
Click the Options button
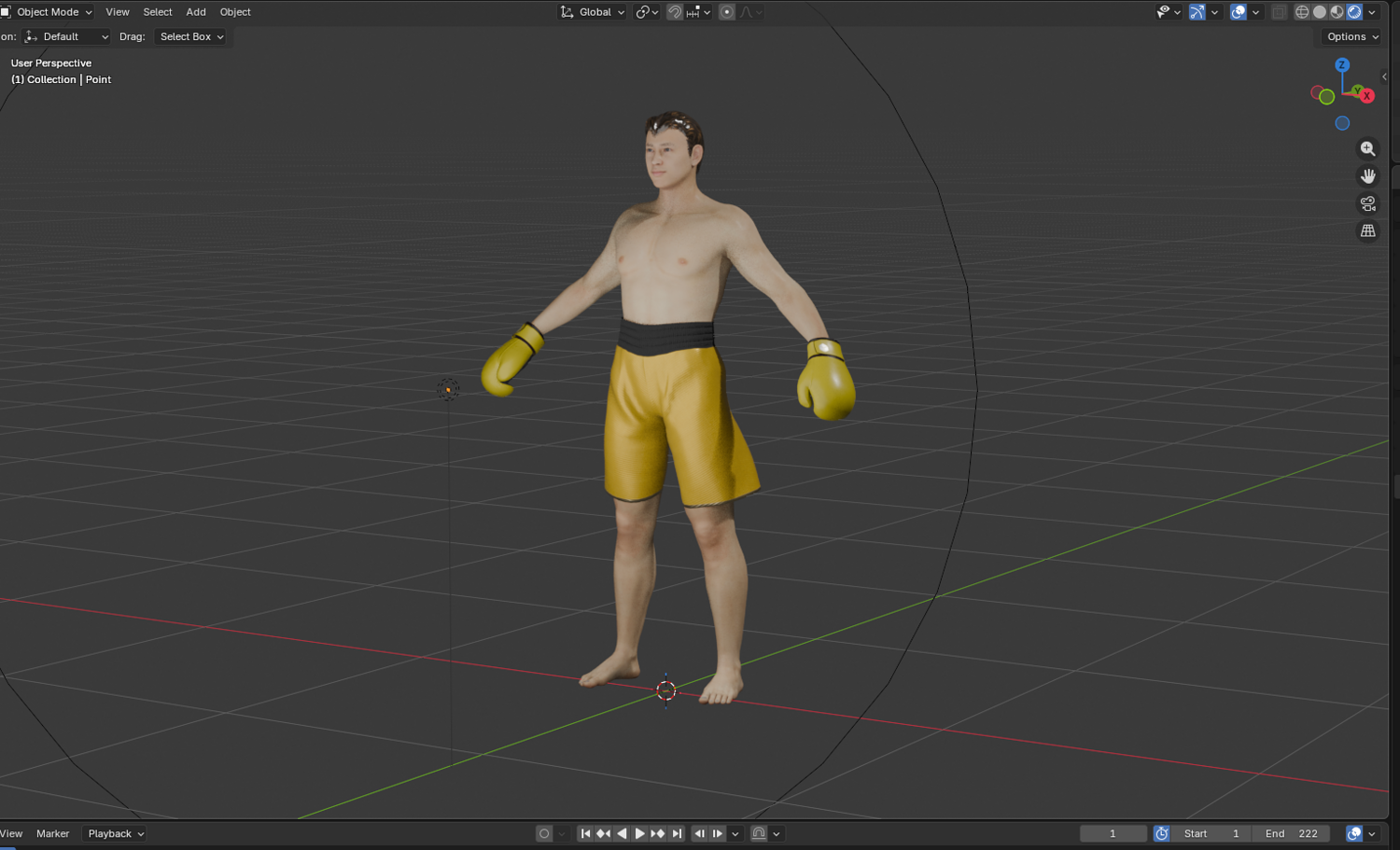coord(1351,36)
